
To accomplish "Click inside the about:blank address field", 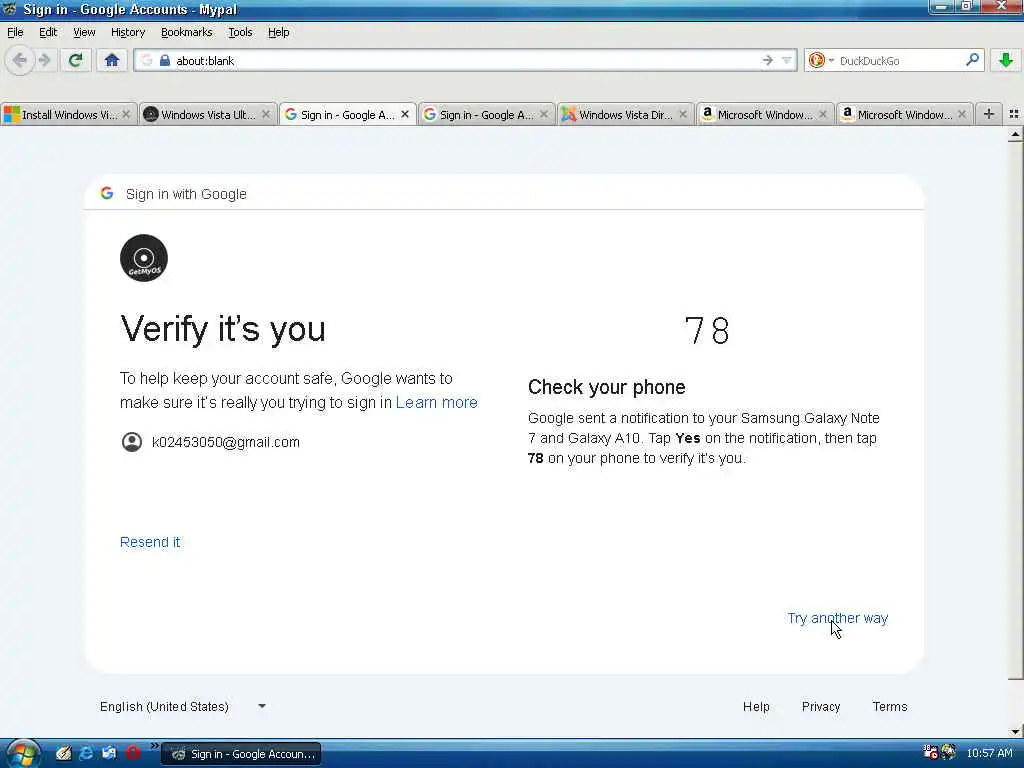I will click(x=464, y=61).
